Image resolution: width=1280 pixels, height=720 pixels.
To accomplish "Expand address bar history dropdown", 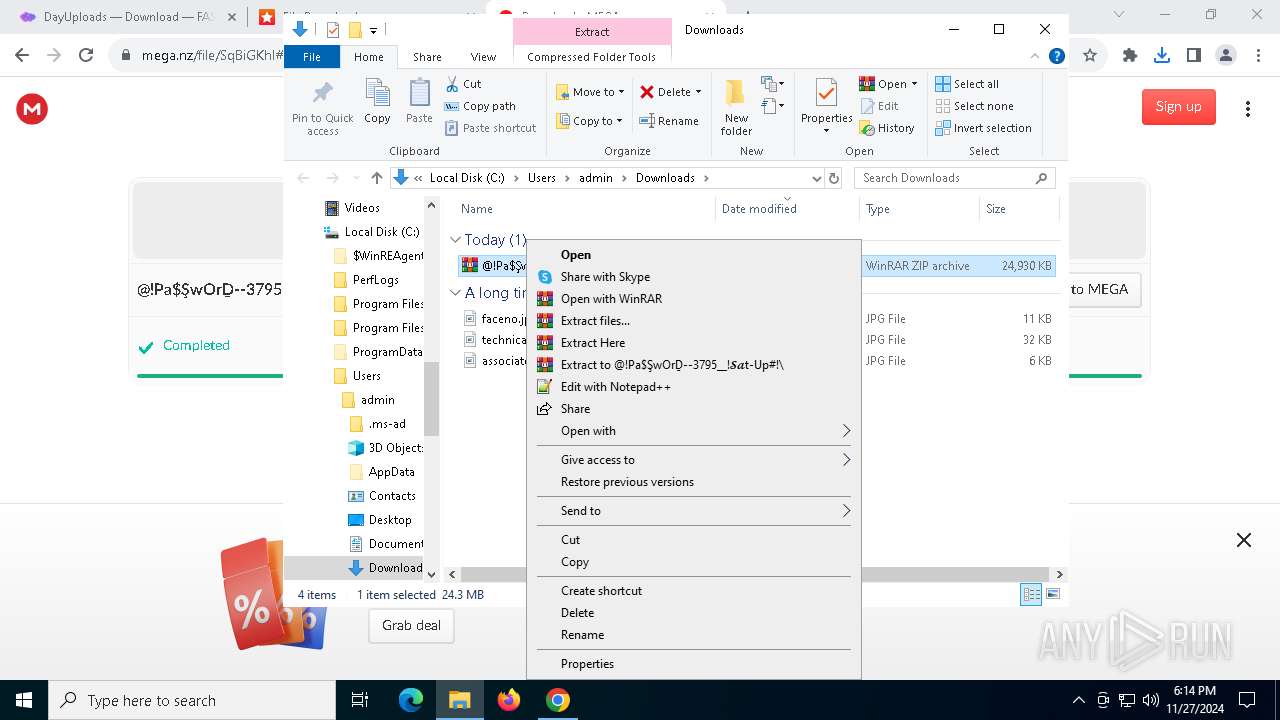I will coord(817,178).
